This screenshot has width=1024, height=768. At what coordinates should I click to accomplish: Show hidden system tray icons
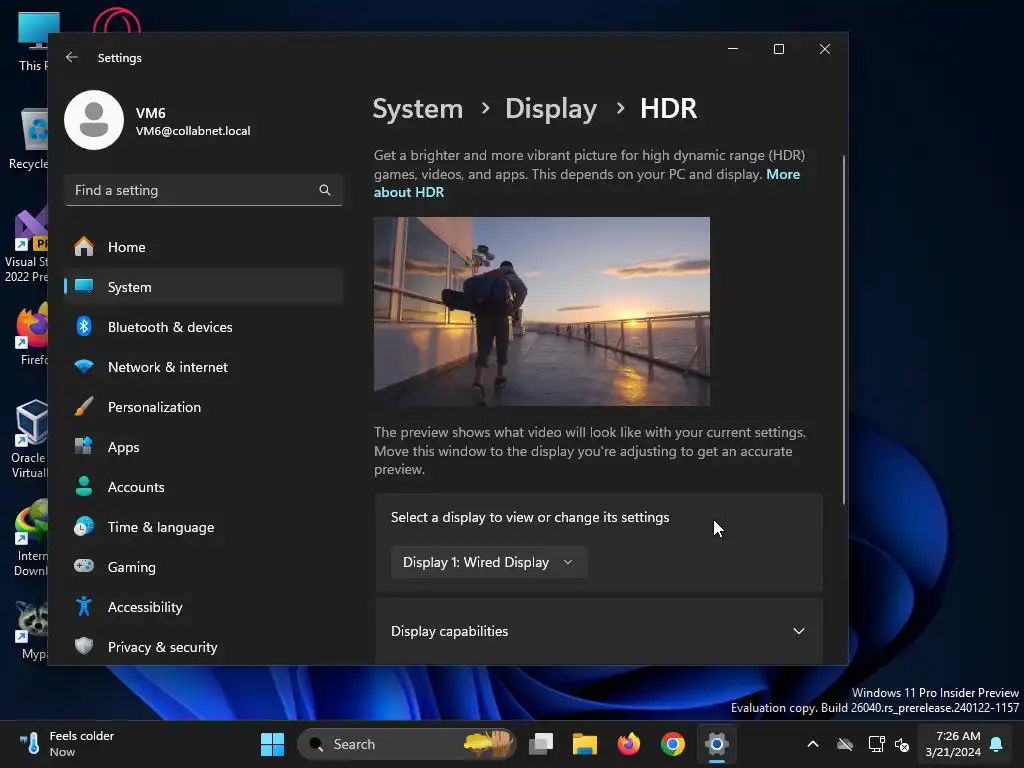pyautogui.click(x=813, y=744)
